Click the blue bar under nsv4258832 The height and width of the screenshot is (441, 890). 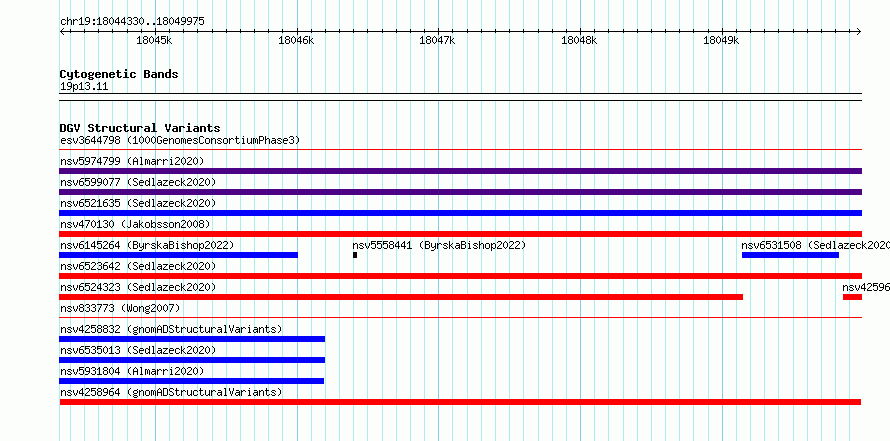pos(192,339)
